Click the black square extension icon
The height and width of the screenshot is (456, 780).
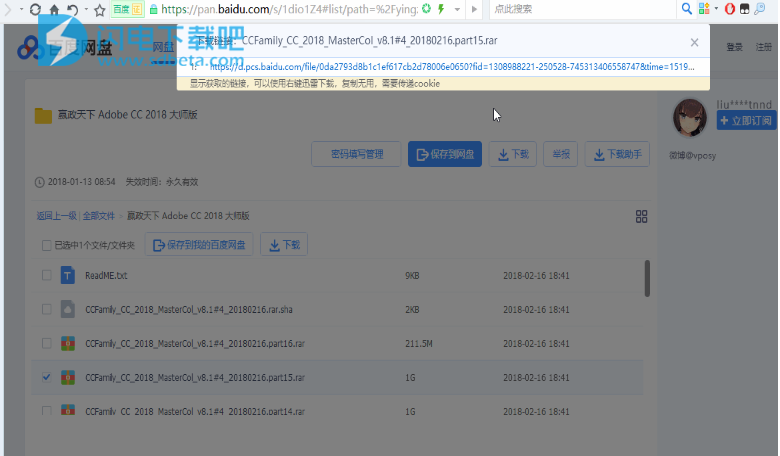745,9
